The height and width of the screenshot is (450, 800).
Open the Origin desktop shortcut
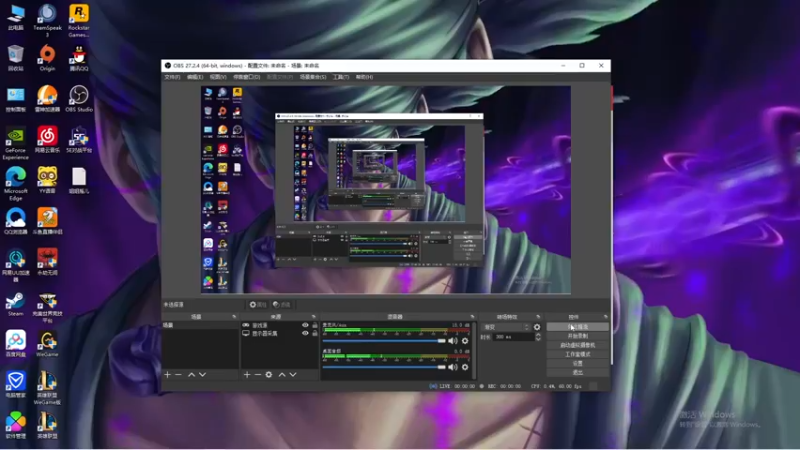47,58
